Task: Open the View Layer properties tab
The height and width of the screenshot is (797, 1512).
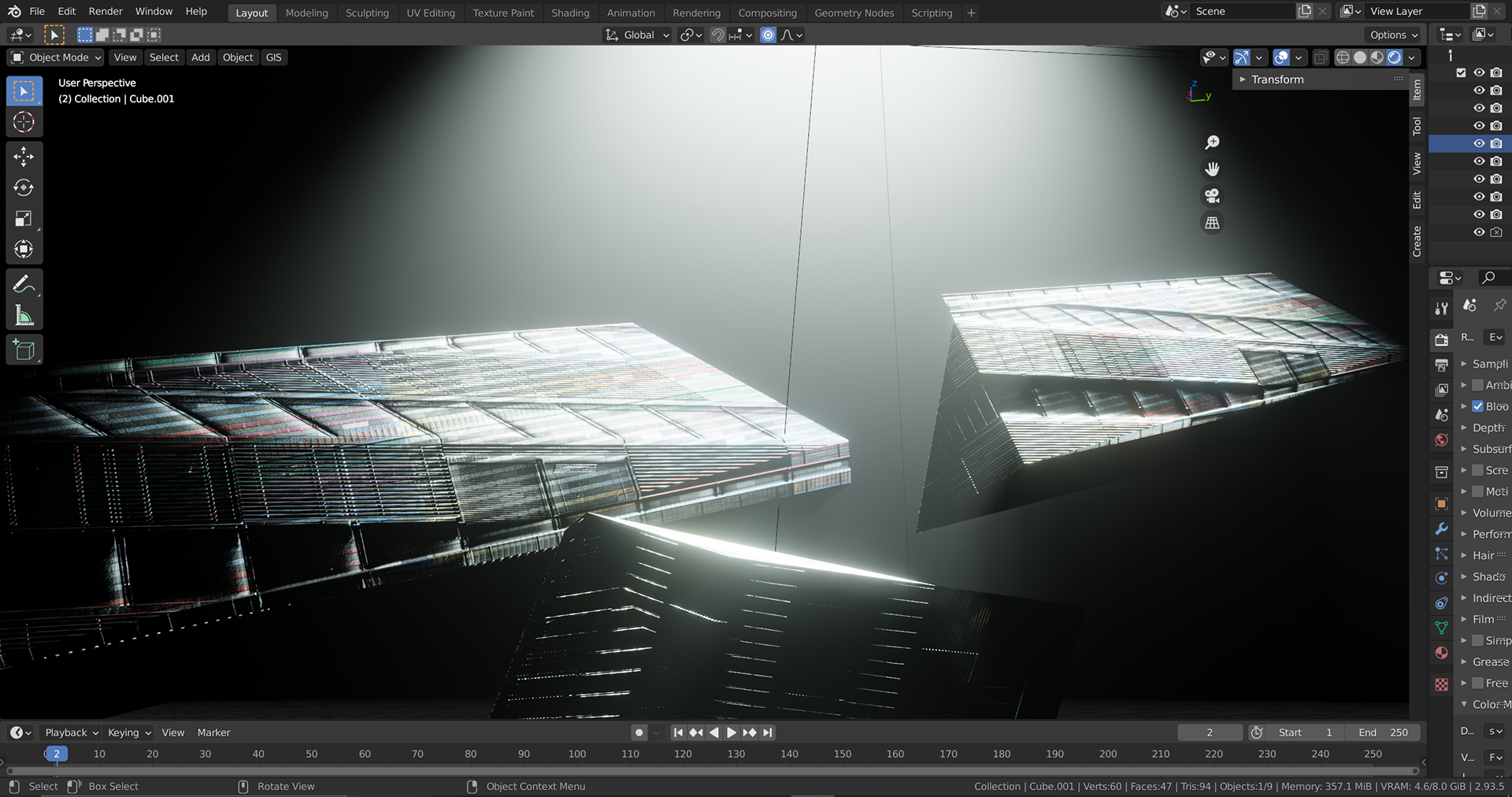Action: pyautogui.click(x=1441, y=390)
